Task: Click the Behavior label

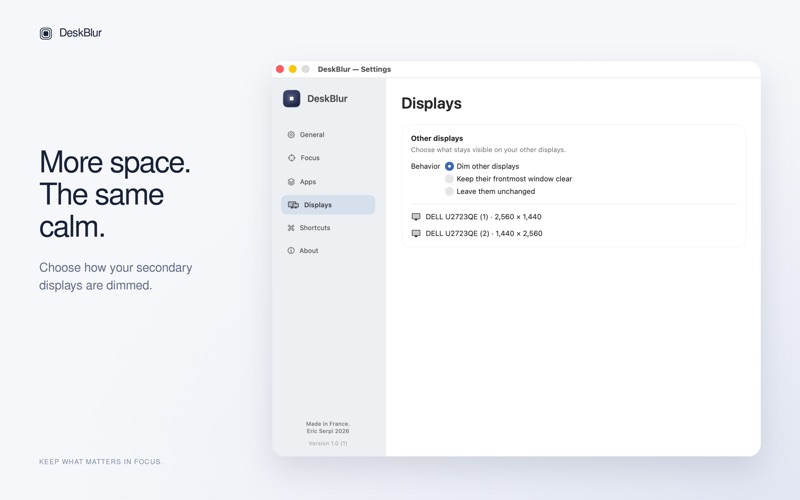Action: click(425, 166)
